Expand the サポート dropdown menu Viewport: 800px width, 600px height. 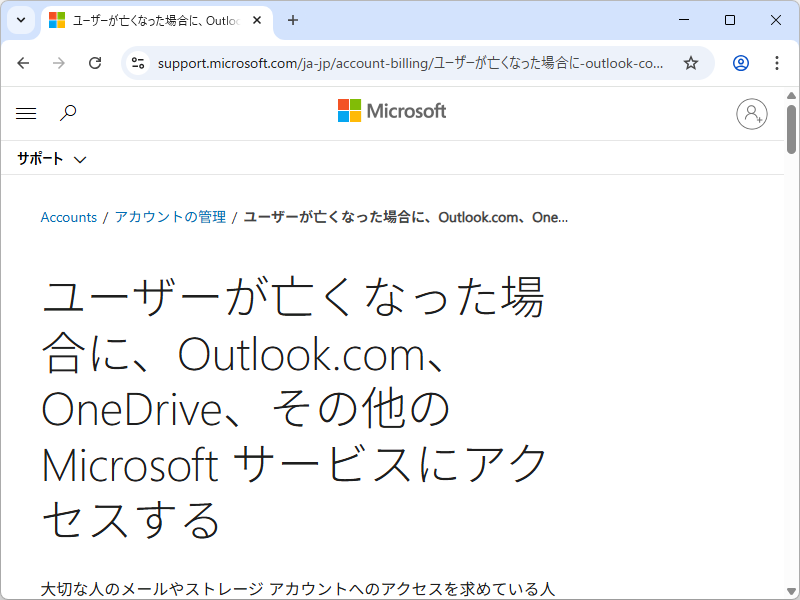coord(52,158)
